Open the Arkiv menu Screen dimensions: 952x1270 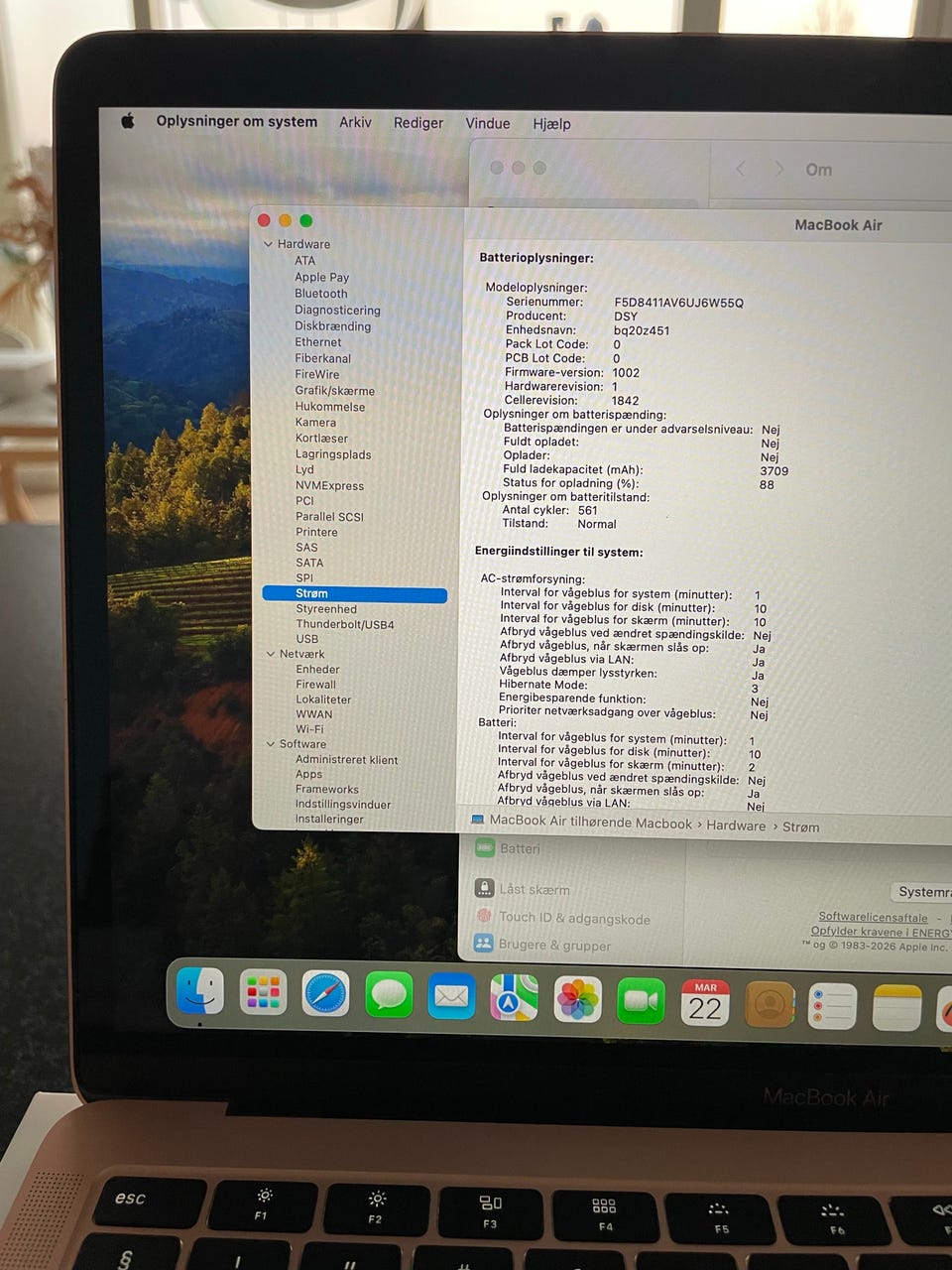[x=355, y=122]
